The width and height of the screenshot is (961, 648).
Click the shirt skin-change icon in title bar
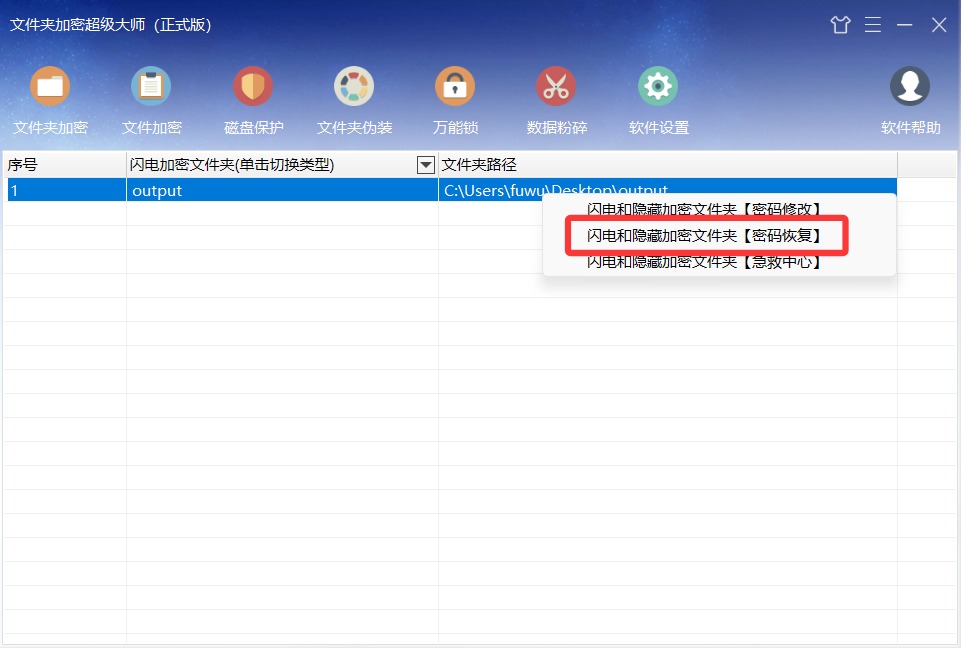tap(840, 25)
